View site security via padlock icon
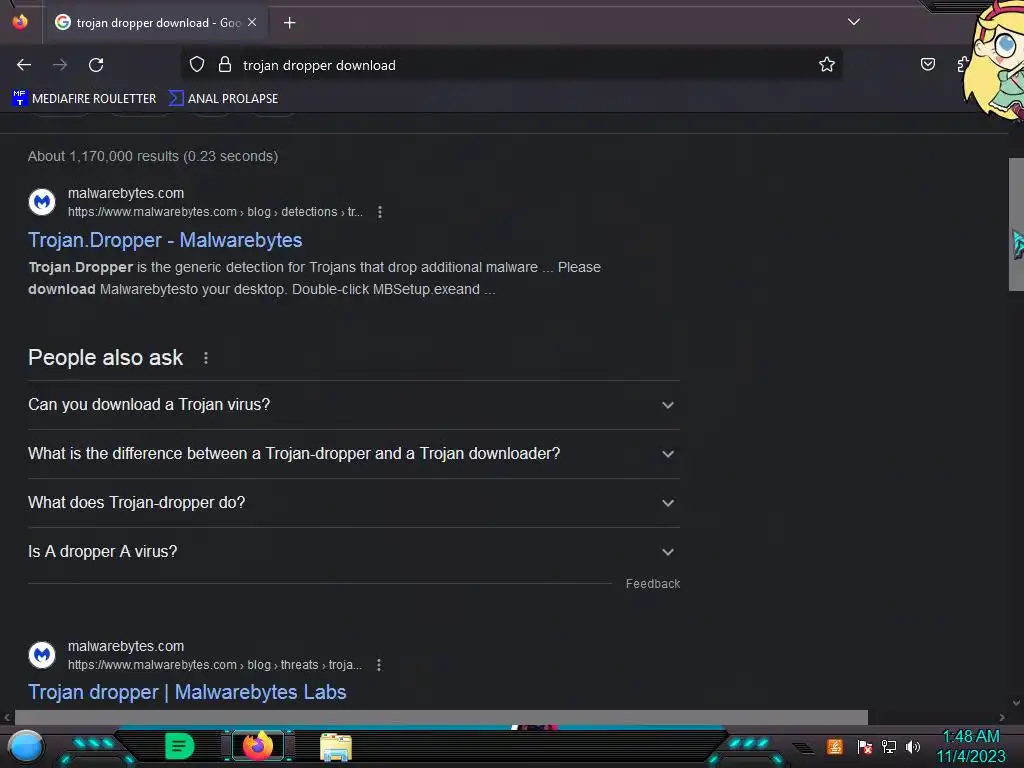Image resolution: width=1024 pixels, height=768 pixels. (x=225, y=64)
